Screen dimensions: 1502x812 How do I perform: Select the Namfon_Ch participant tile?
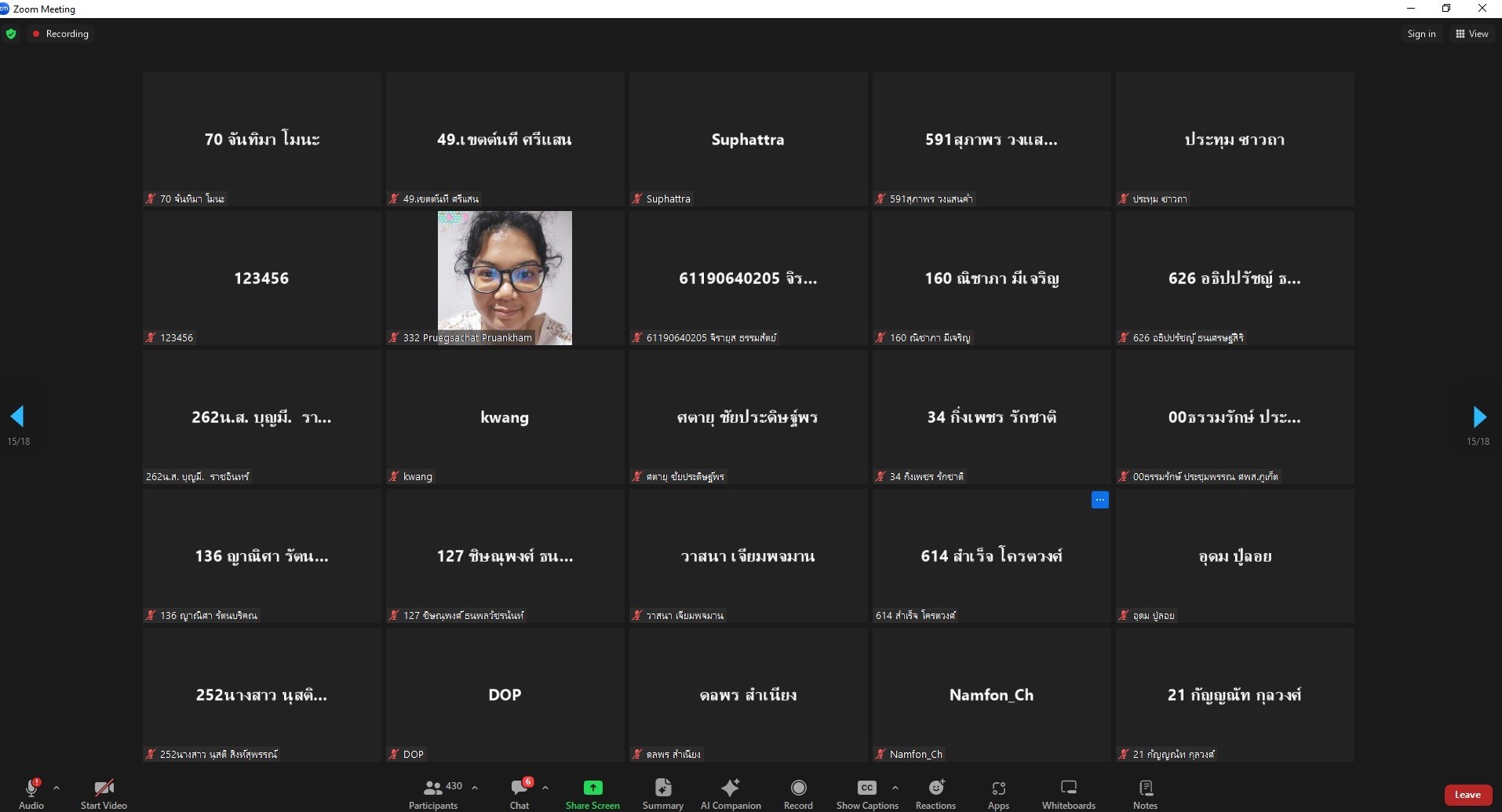(x=991, y=694)
